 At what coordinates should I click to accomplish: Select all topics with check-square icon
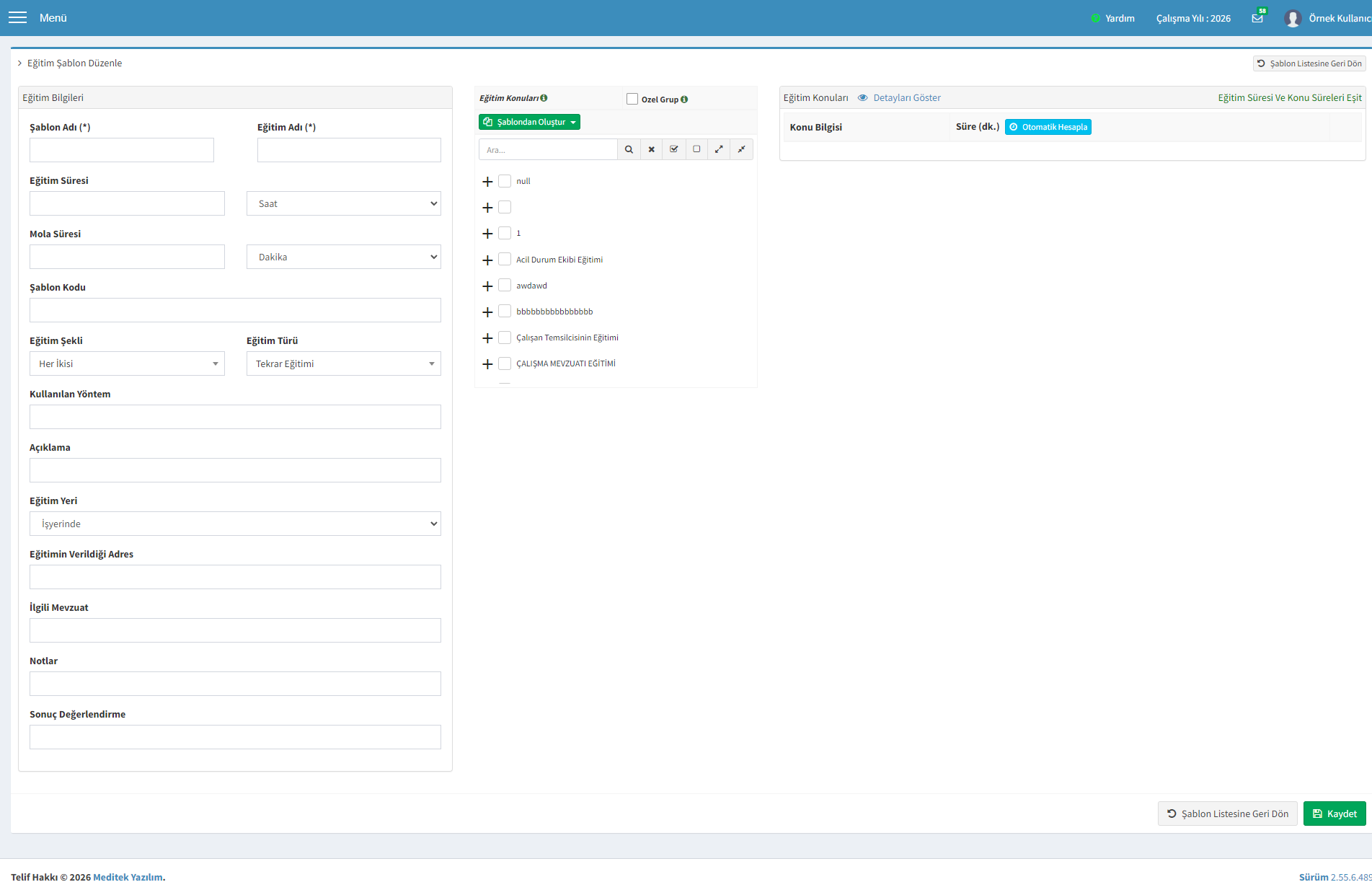coord(673,149)
